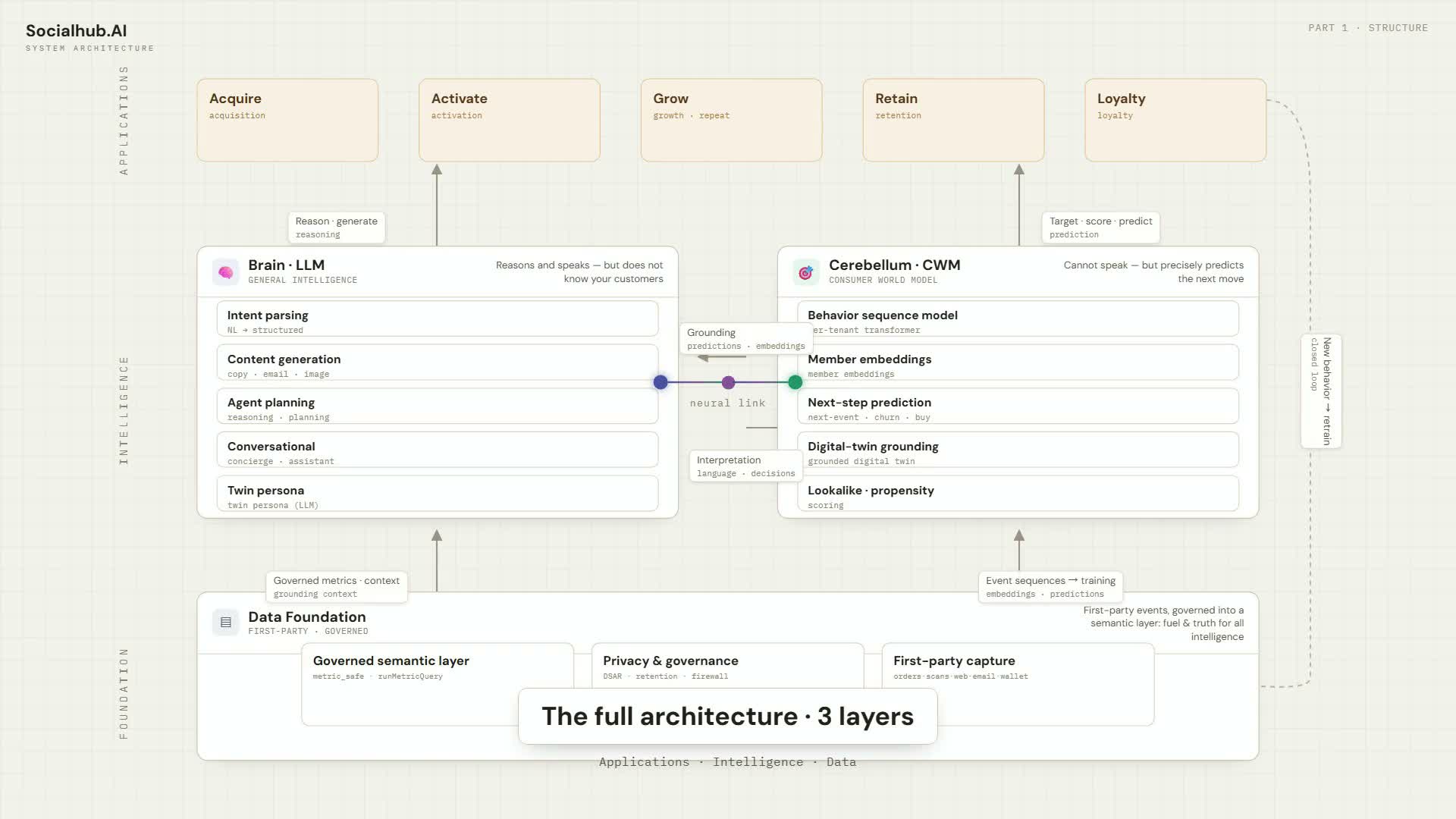
Task: Click the First-party capture card
Action: coord(1018,684)
